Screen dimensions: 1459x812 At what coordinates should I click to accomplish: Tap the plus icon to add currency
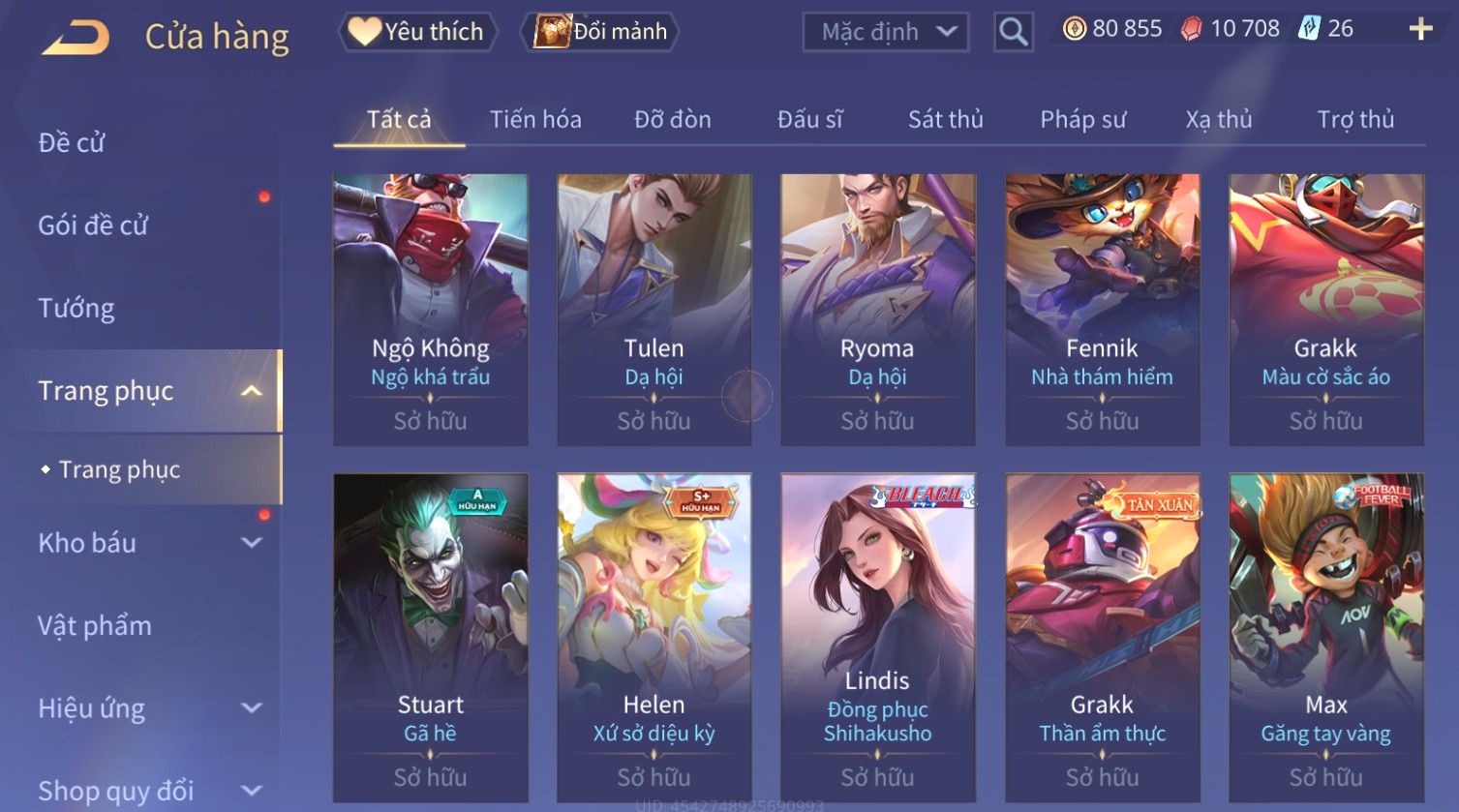coord(1420,29)
